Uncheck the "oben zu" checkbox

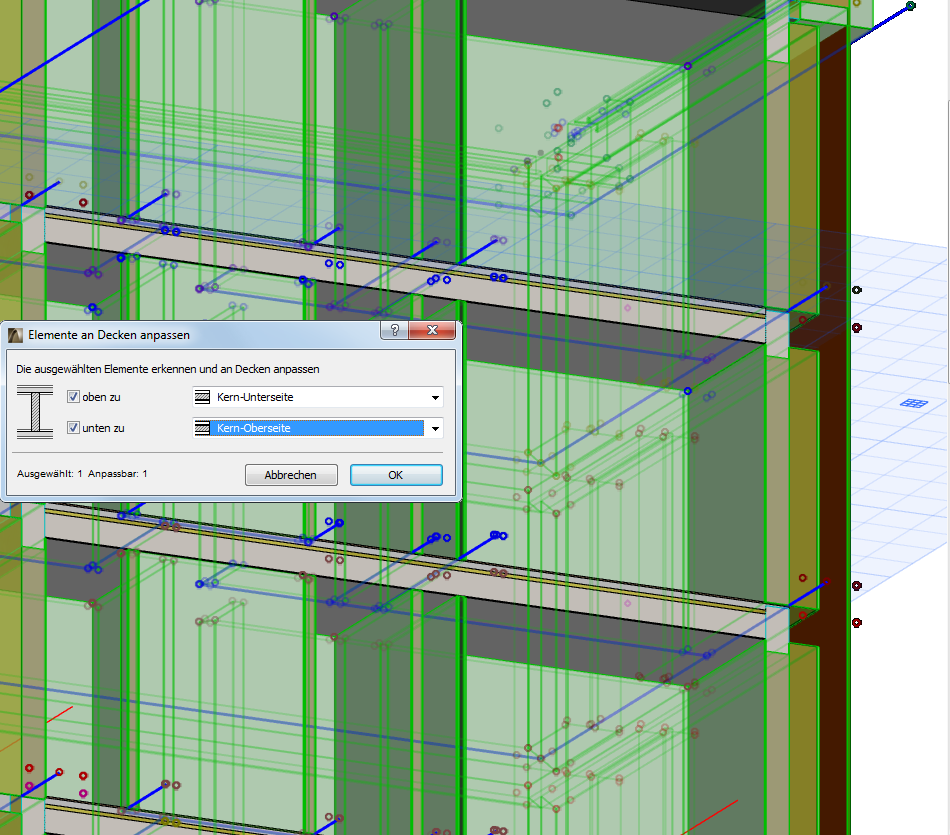[x=73, y=397]
